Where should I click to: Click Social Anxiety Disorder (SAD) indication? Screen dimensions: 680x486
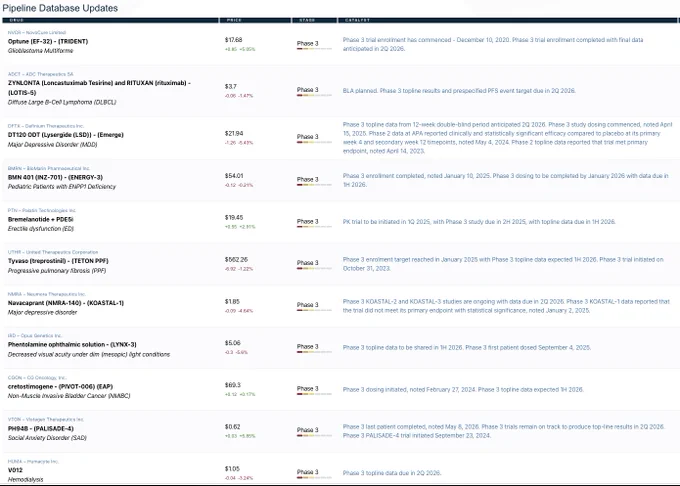pos(47,438)
